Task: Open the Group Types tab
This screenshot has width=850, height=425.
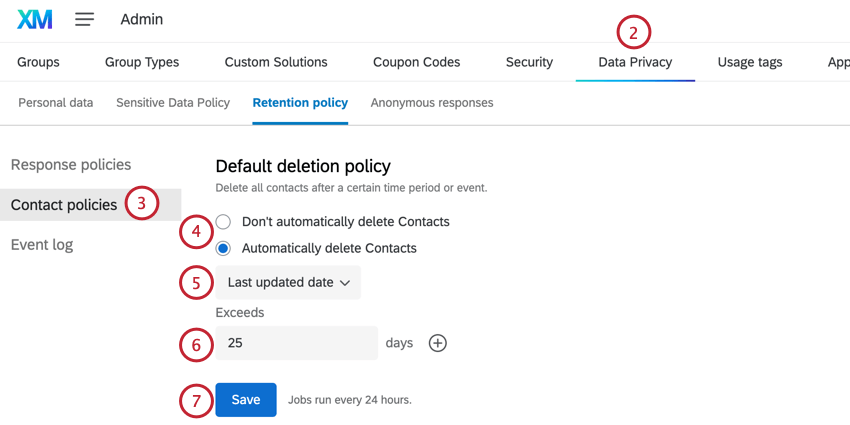Action: coord(142,62)
